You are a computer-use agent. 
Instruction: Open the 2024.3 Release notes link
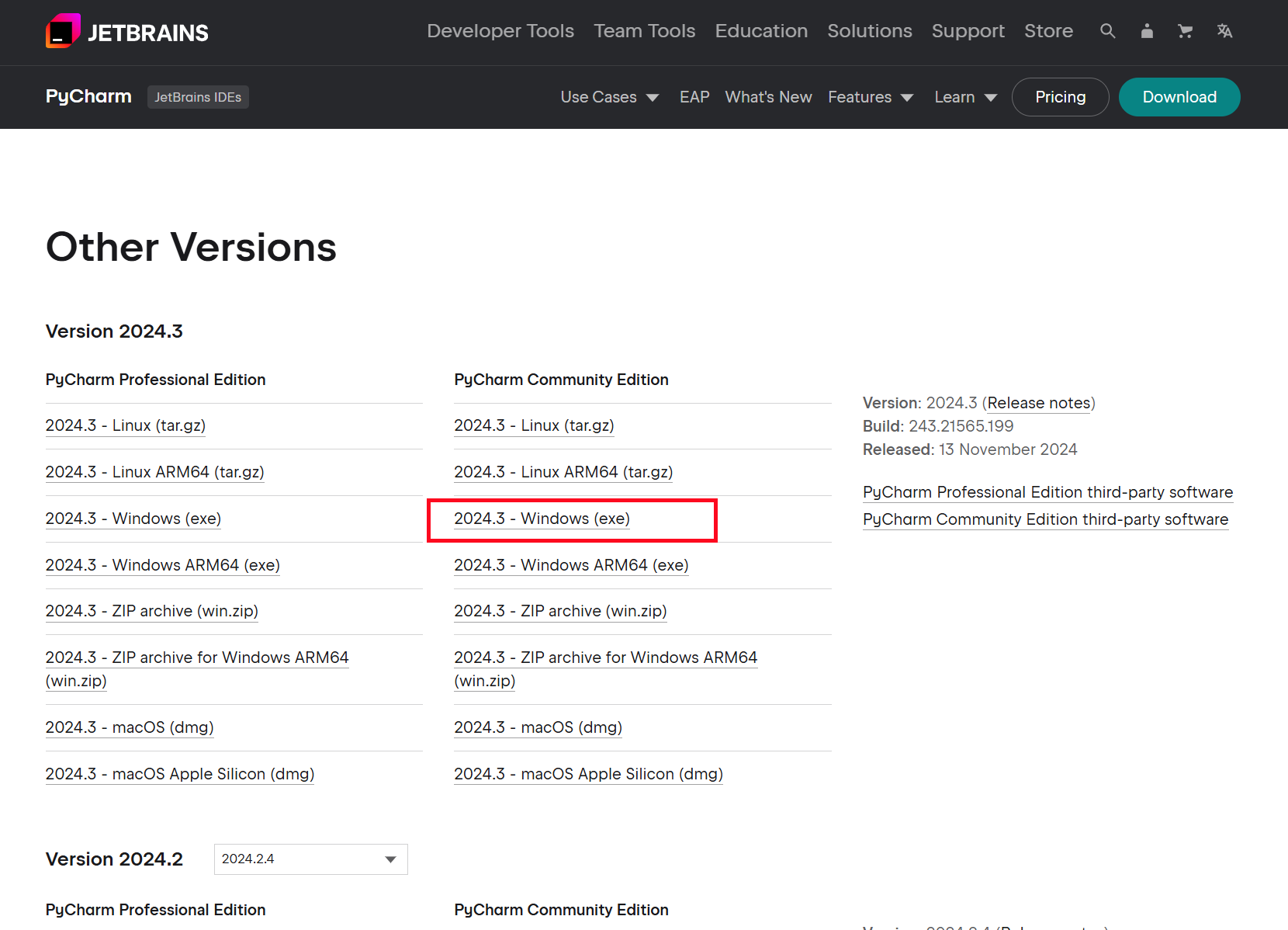click(1039, 403)
